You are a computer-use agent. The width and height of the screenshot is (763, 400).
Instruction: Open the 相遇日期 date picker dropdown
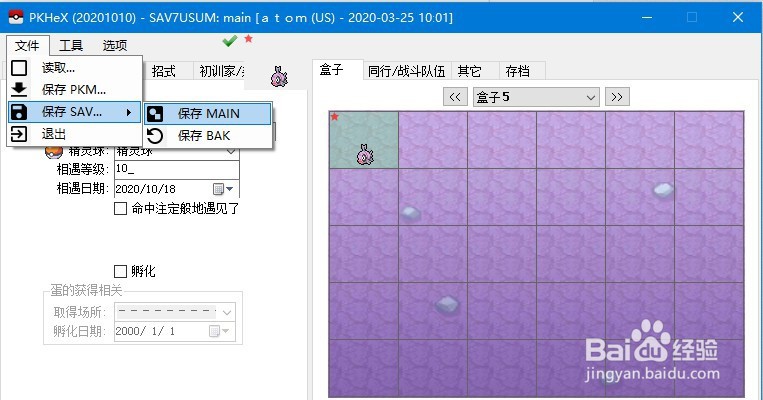click(223, 188)
